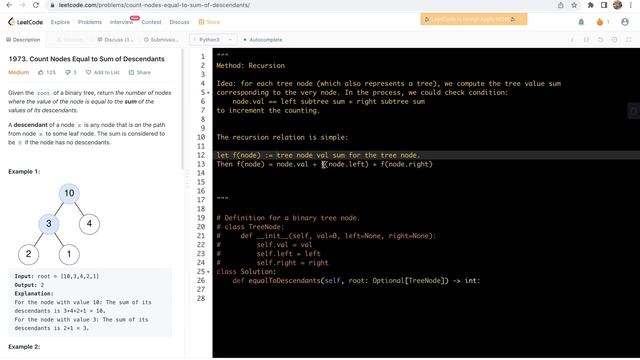The height and width of the screenshot is (360, 640).
Task: Reload the page with the refresh icon
Action: tap(36, 5)
